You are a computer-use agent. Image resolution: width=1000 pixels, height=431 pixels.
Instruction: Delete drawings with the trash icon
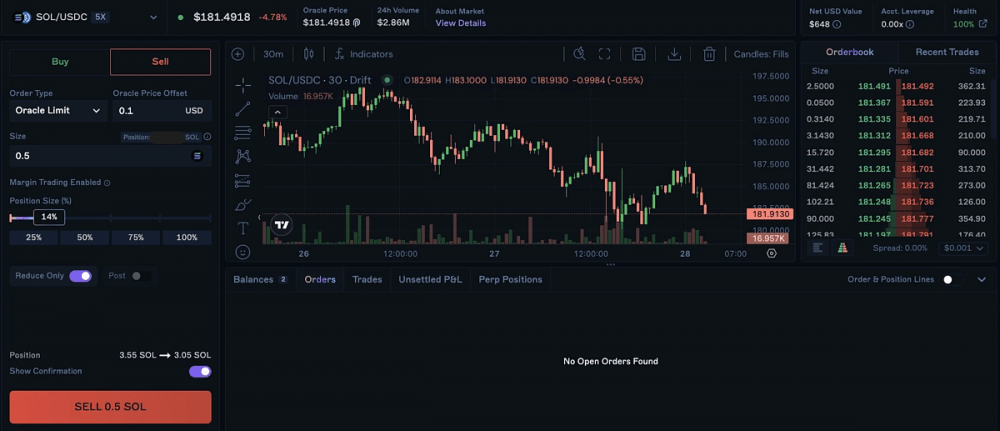pos(709,54)
